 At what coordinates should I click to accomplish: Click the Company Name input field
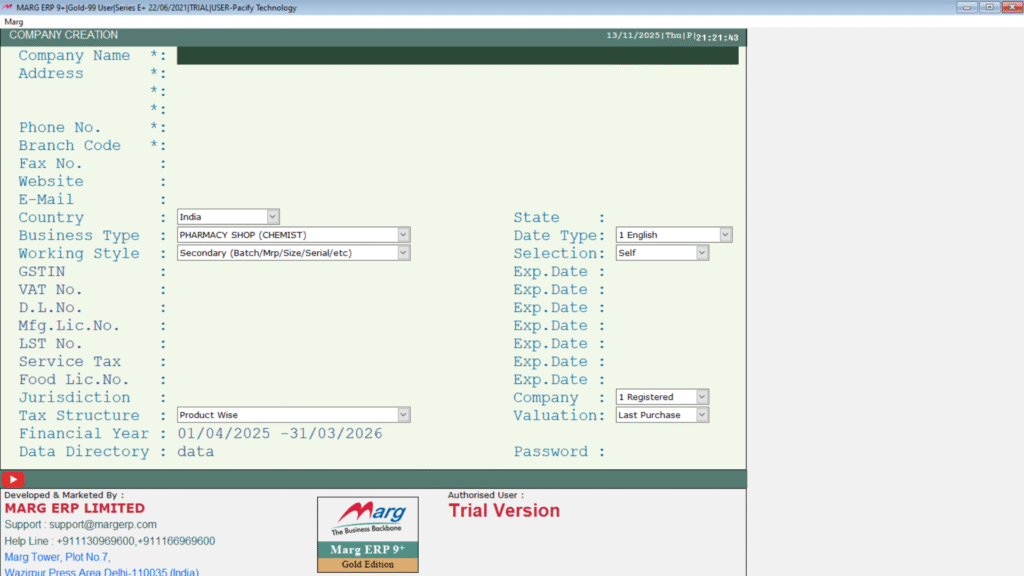coord(400,55)
